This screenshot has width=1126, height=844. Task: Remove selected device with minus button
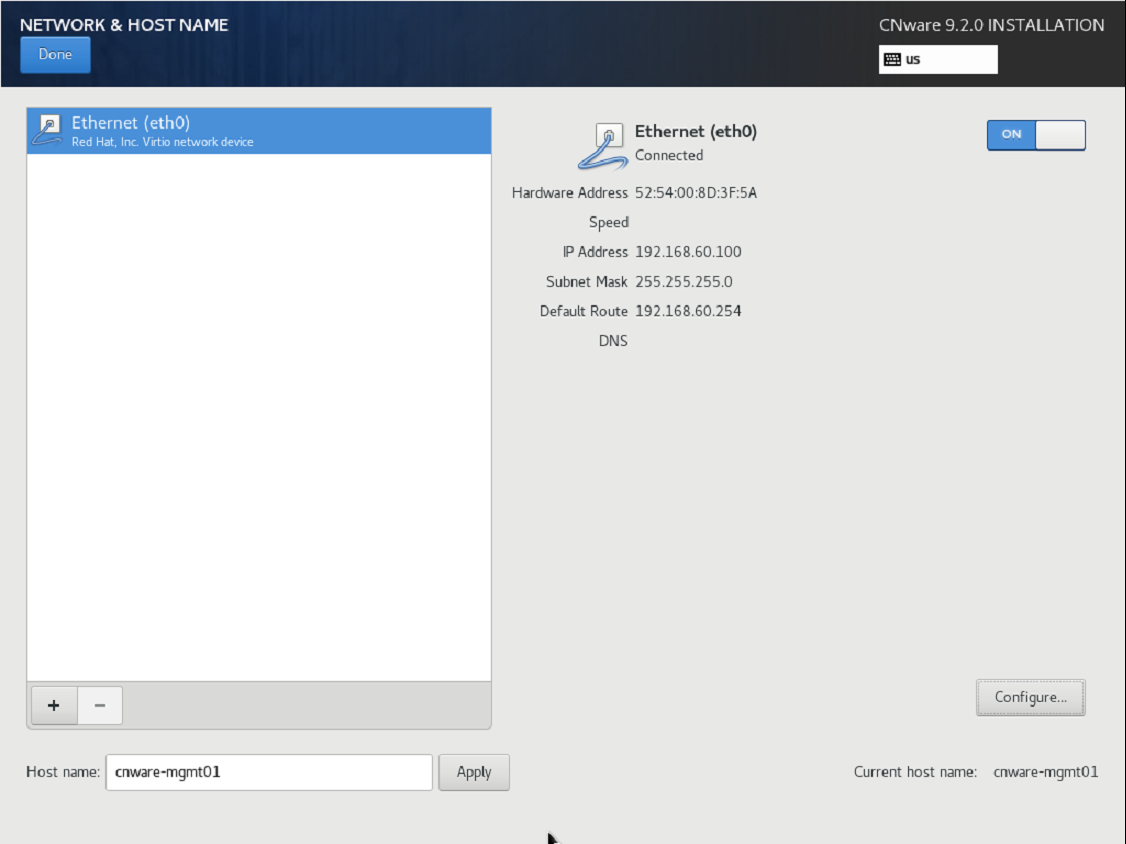(100, 705)
